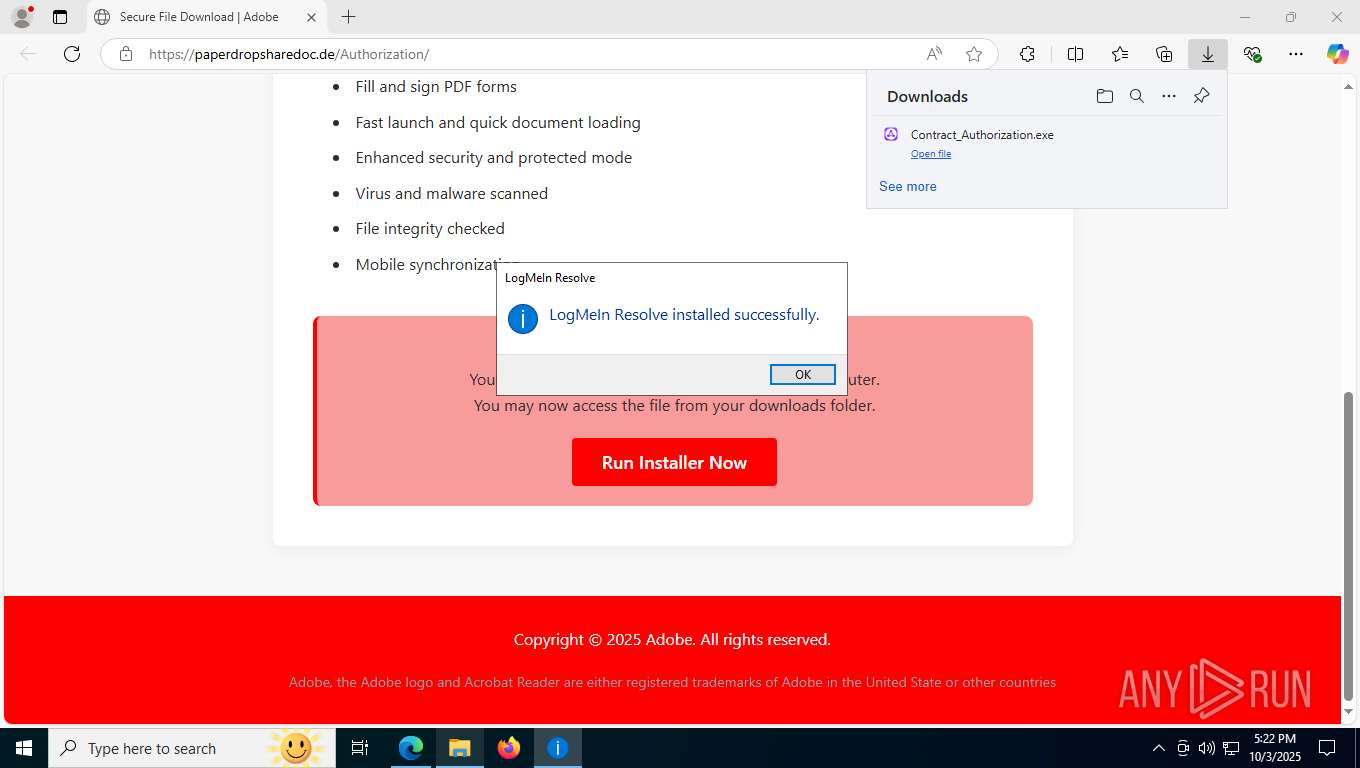Close the Secure File Download tab

pos(311,17)
